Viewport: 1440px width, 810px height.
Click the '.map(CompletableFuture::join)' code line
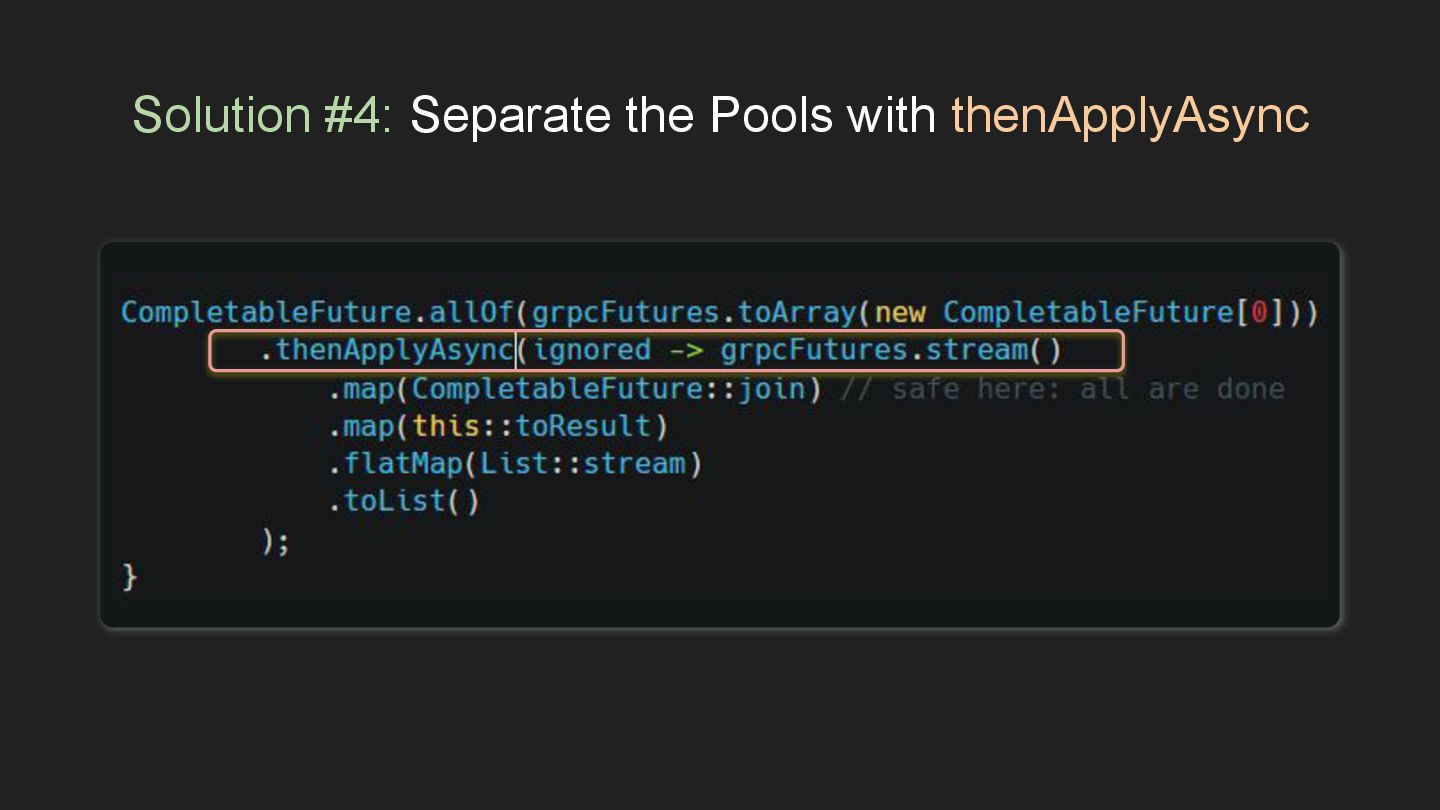[x=575, y=388]
